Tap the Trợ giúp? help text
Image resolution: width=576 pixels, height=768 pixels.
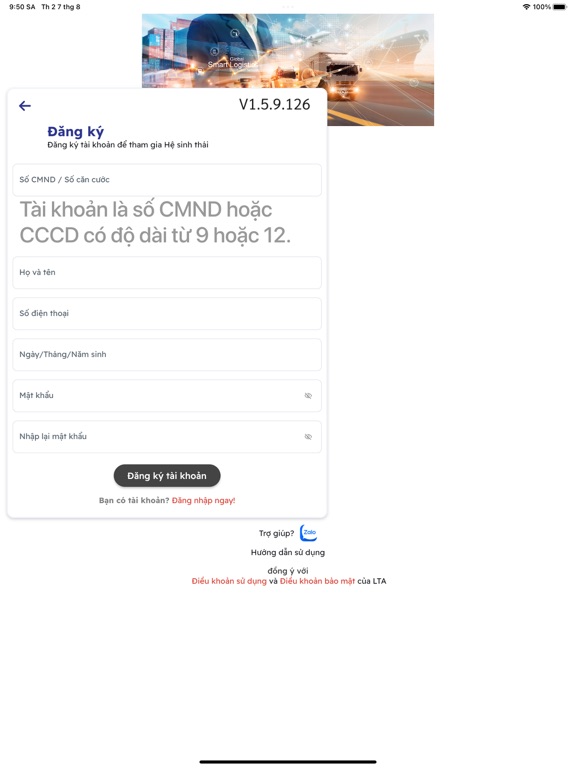277,533
